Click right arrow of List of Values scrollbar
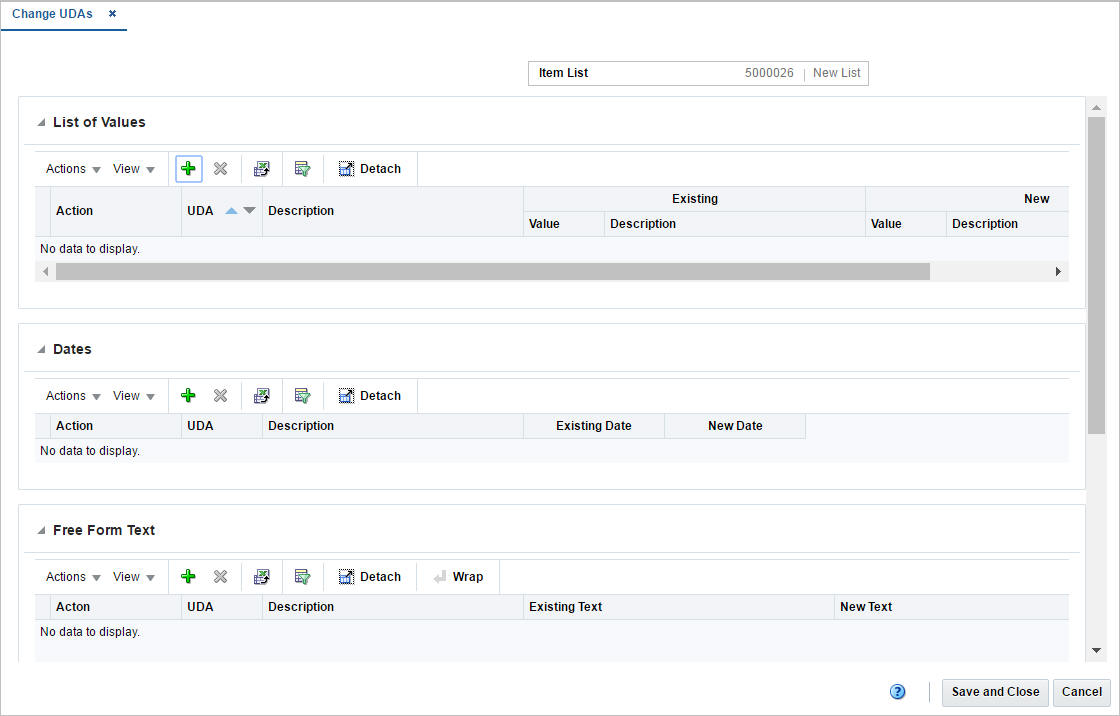The width and height of the screenshot is (1120, 716). click(1059, 272)
